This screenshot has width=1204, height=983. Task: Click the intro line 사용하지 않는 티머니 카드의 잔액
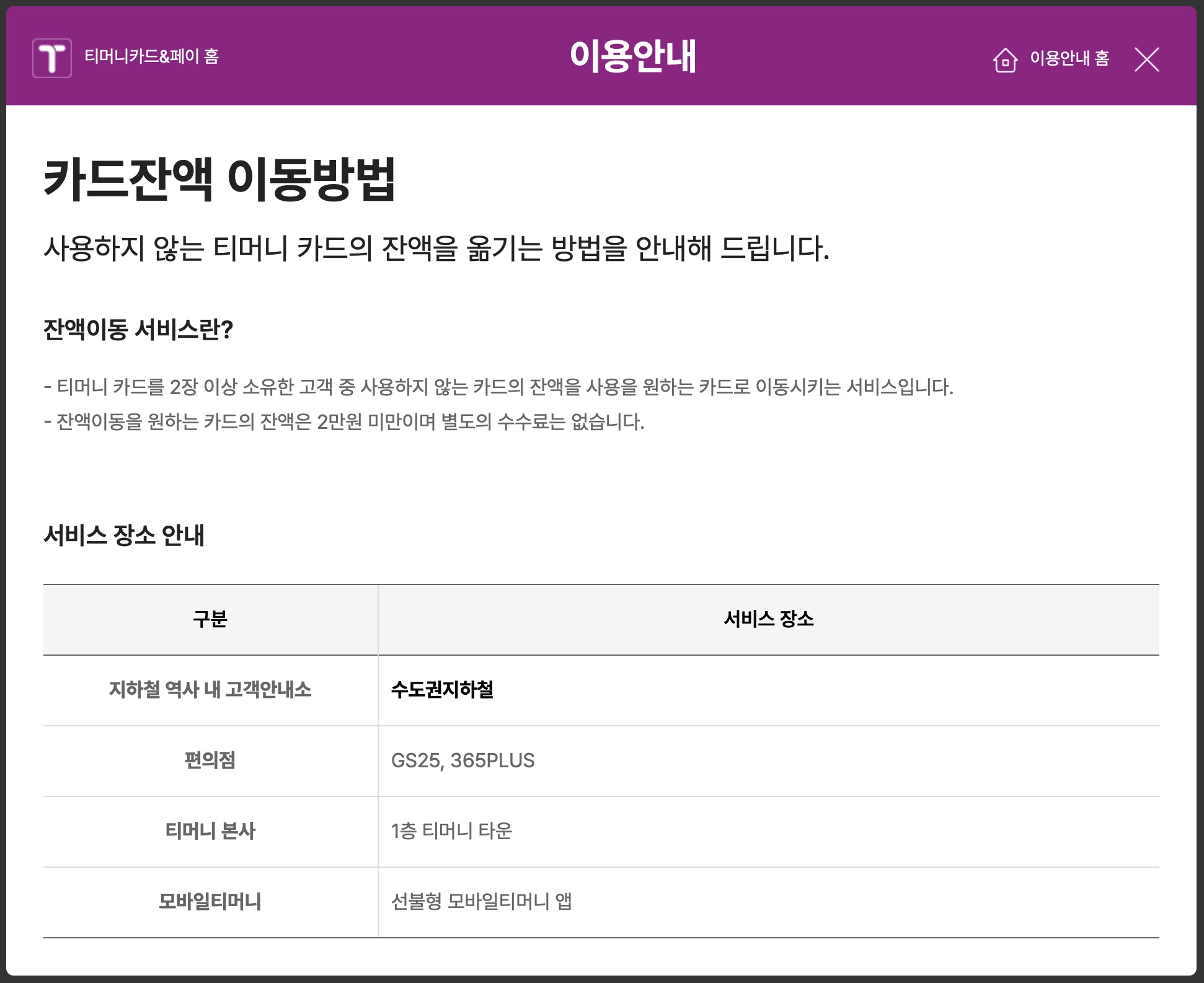436,249
